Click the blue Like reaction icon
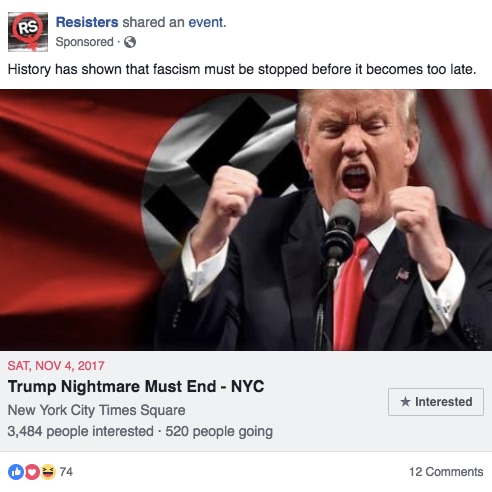This screenshot has height=492, width=492. (16, 472)
